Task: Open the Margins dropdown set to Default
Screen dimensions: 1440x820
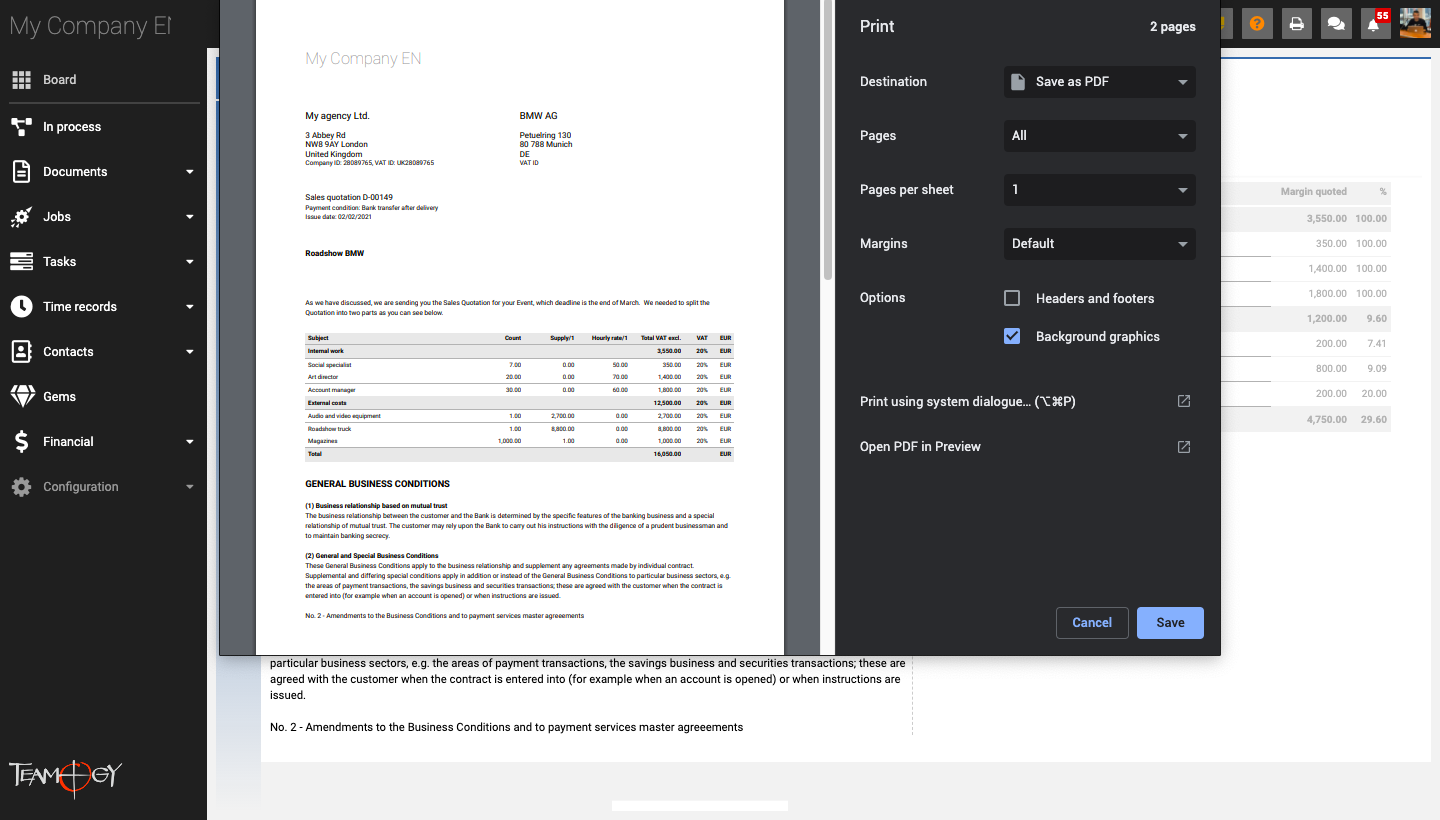Action: click(1100, 244)
